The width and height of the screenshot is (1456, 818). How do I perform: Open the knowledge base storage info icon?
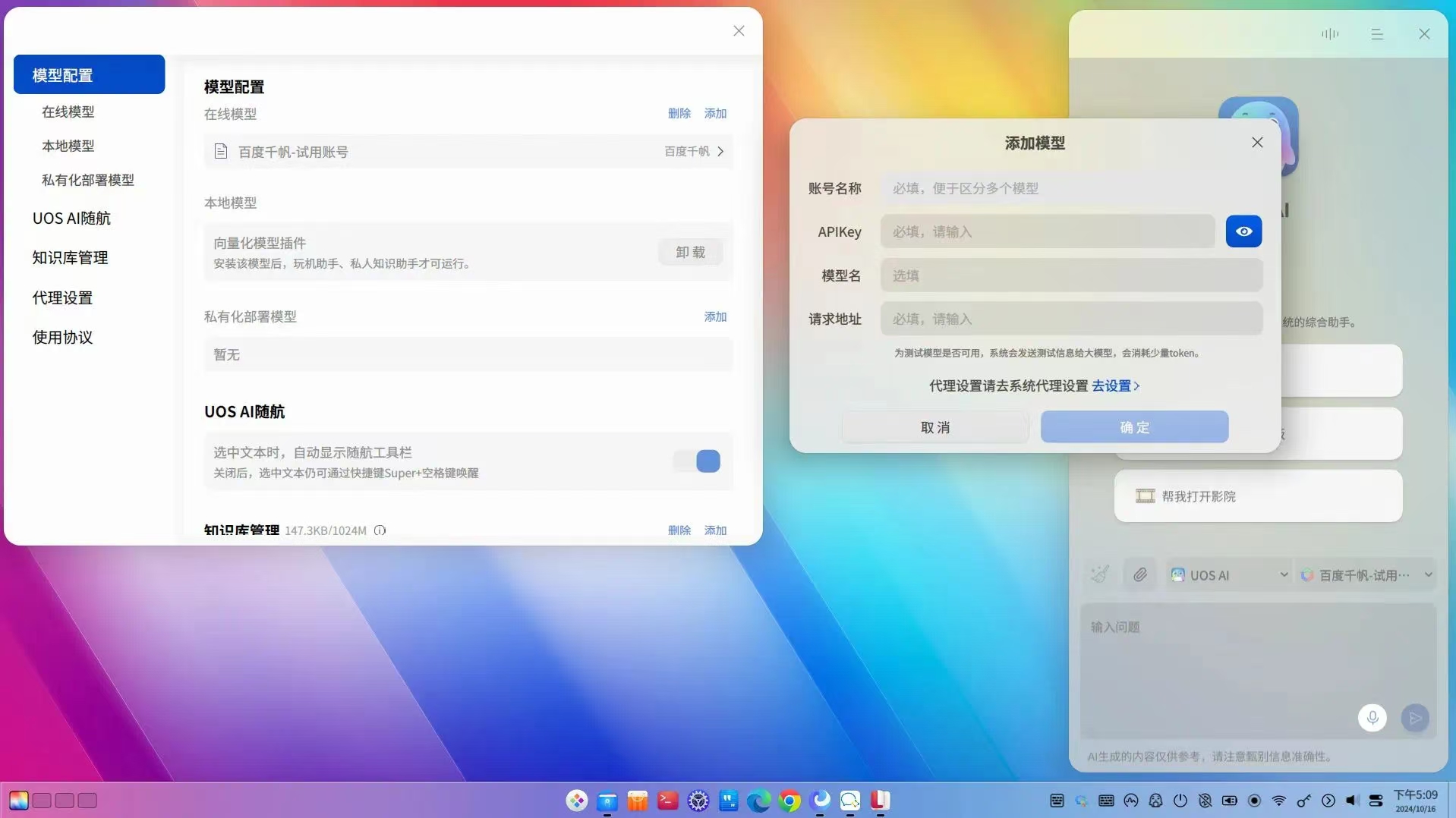(379, 530)
